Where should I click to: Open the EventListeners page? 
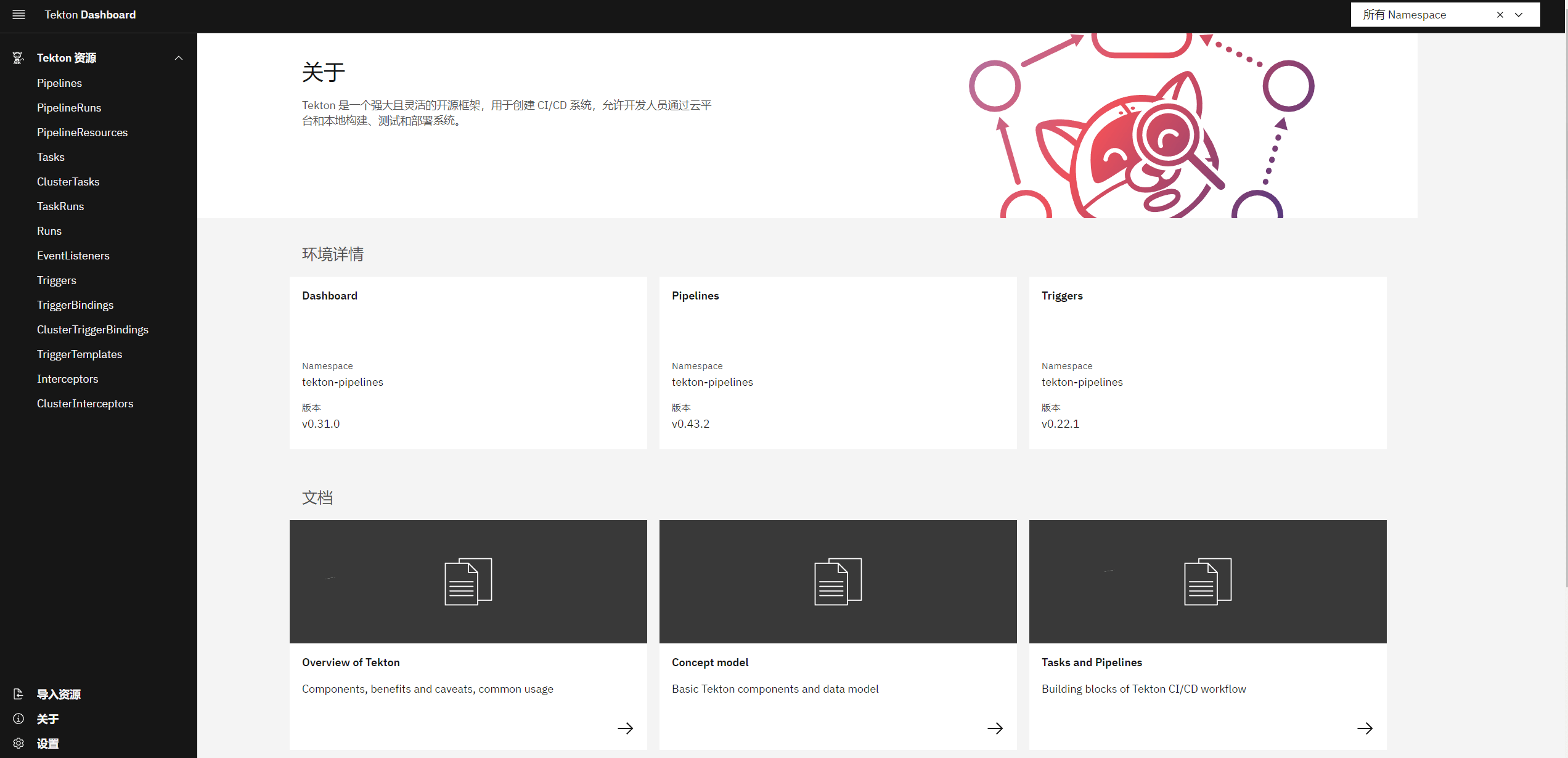[73, 255]
